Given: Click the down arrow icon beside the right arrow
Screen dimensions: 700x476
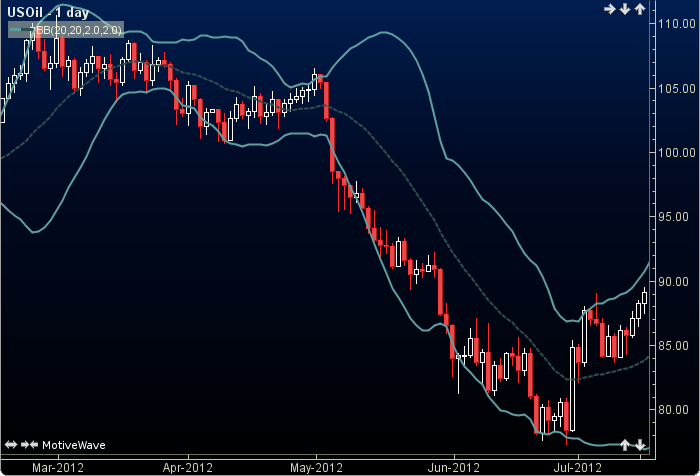Looking at the screenshot, I should pos(625,9).
